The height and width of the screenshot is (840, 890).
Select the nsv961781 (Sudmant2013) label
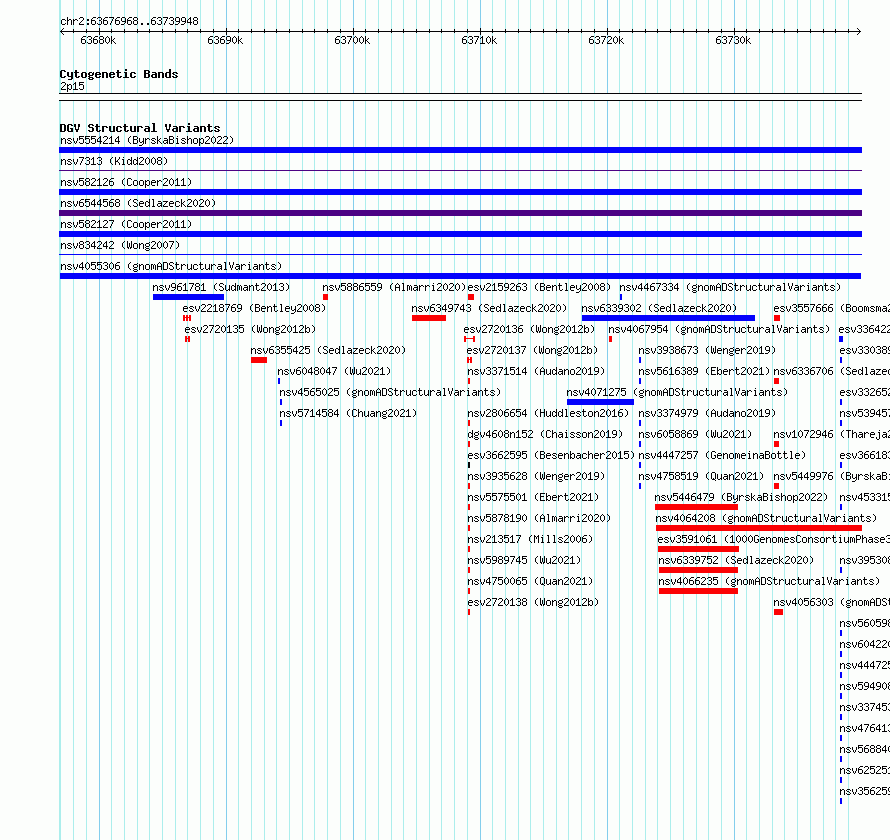pos(221,287)
